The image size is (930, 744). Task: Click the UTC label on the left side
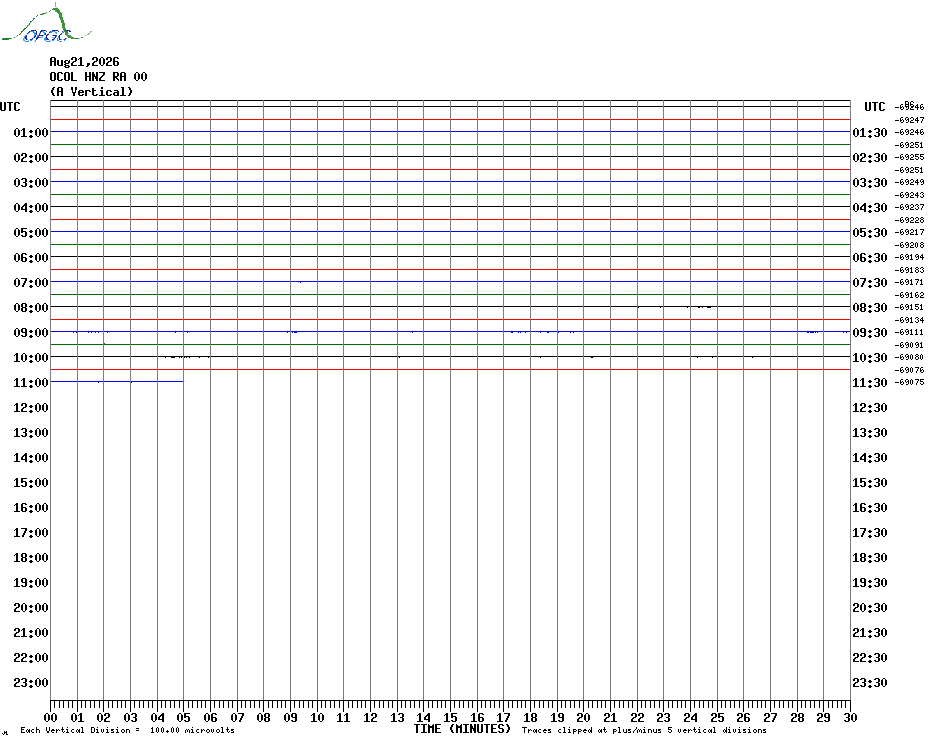10,107
